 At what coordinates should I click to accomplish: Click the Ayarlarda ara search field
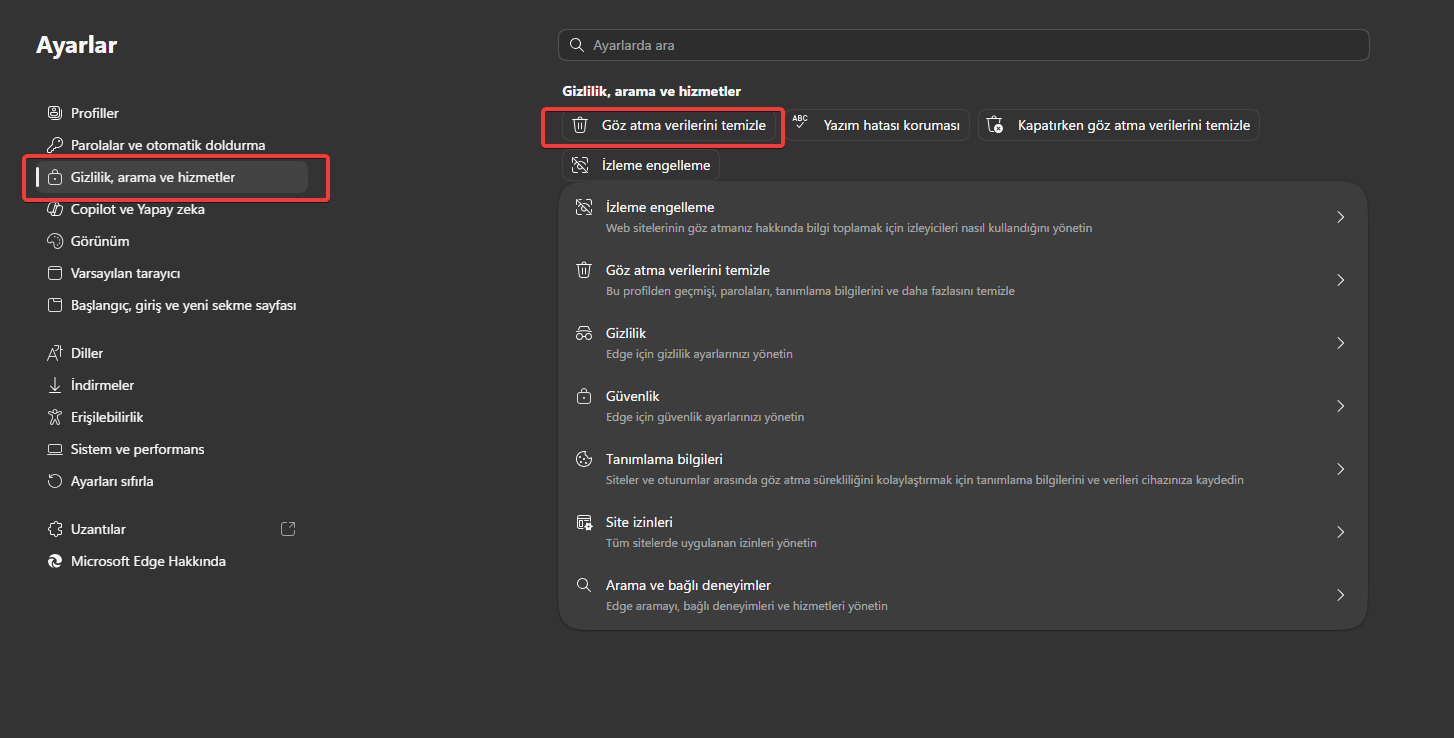coord(963,45)
